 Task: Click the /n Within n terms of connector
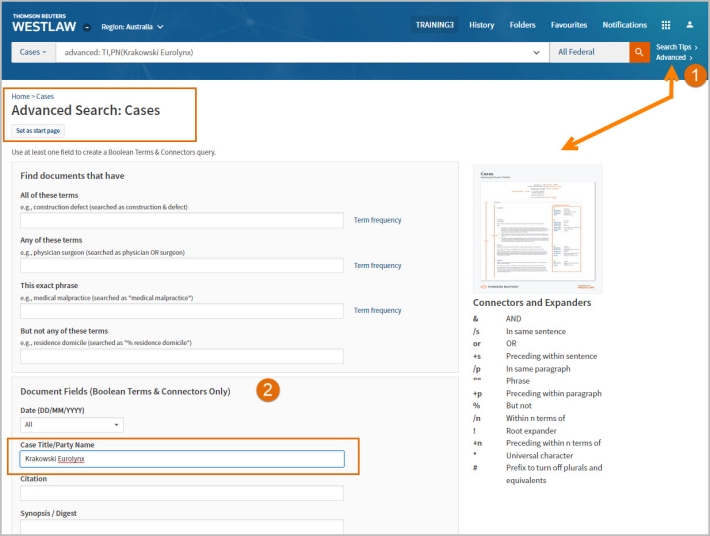point(519,418)
